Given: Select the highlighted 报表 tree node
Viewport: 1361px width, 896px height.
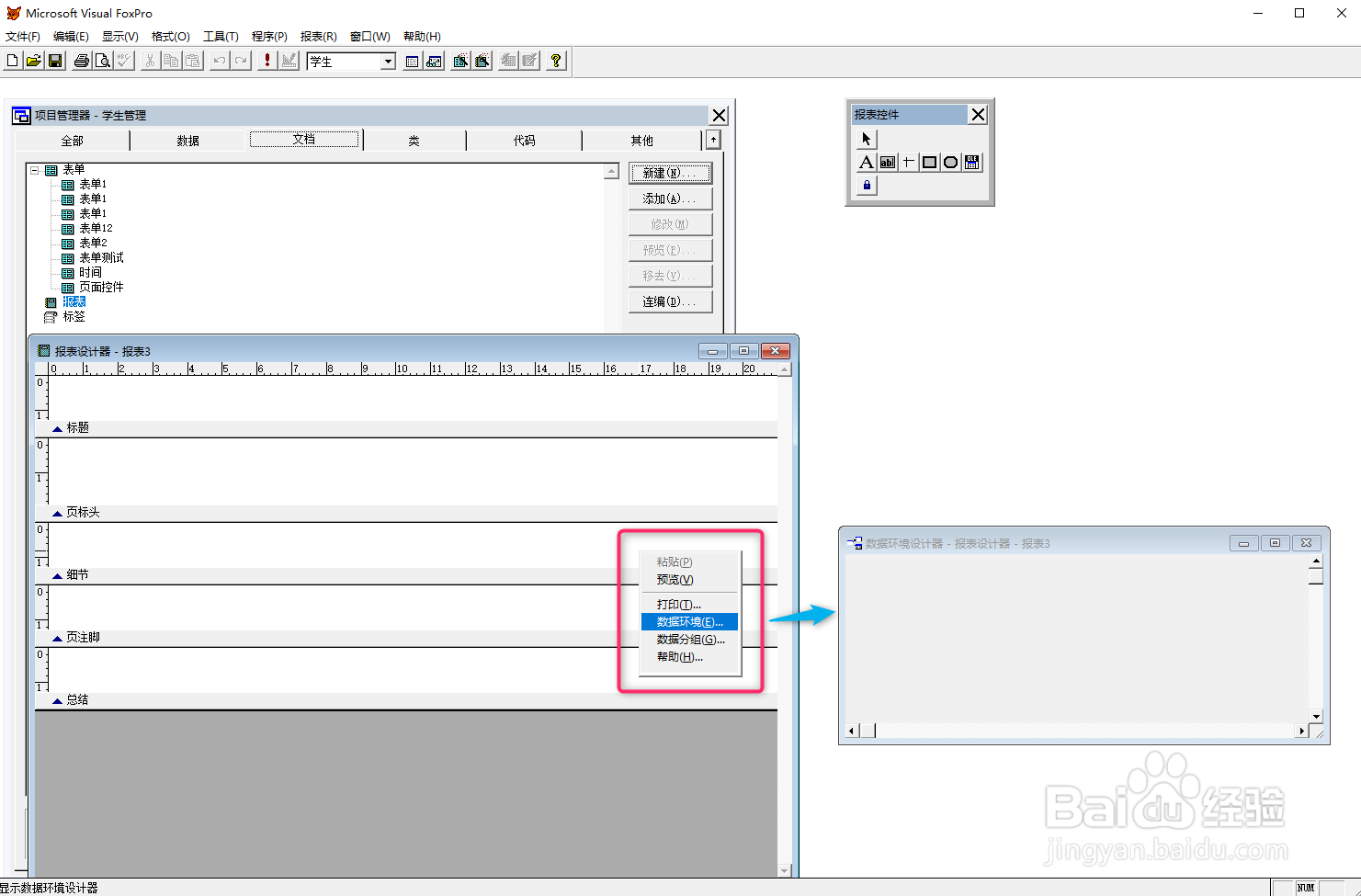Looking at the screenshot, I should click(x=74, y=301).
